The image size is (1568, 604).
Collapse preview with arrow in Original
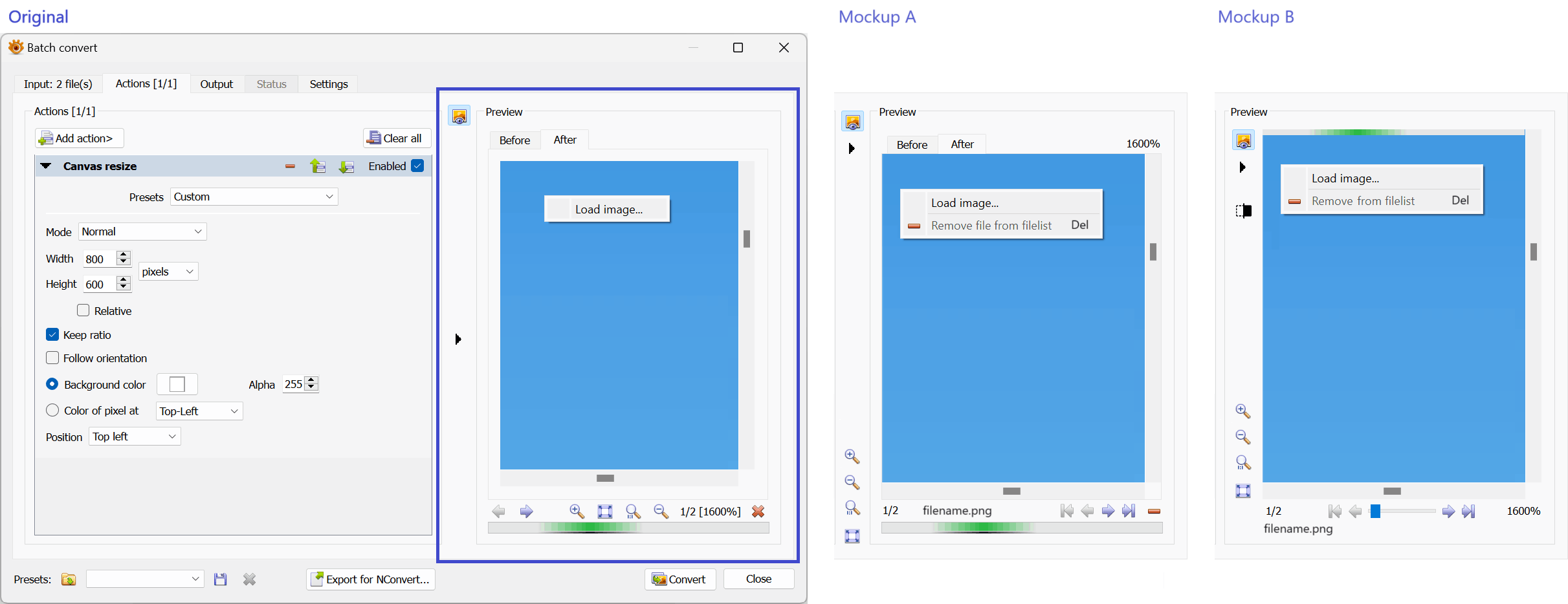[x=458, y=339]
